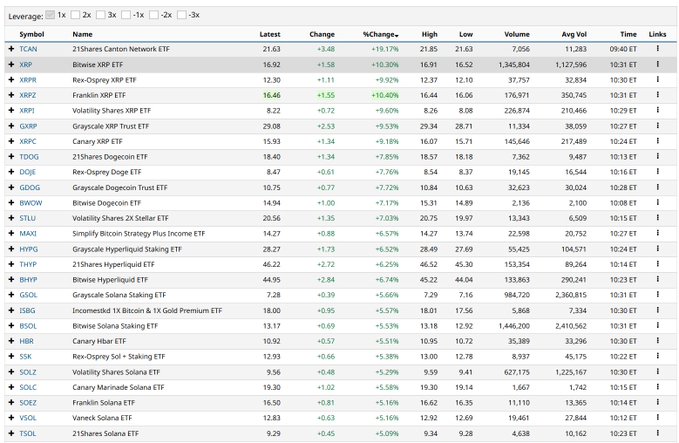
Task: Open the links menu for BSOL row
Action: click(x=657, y=325)
